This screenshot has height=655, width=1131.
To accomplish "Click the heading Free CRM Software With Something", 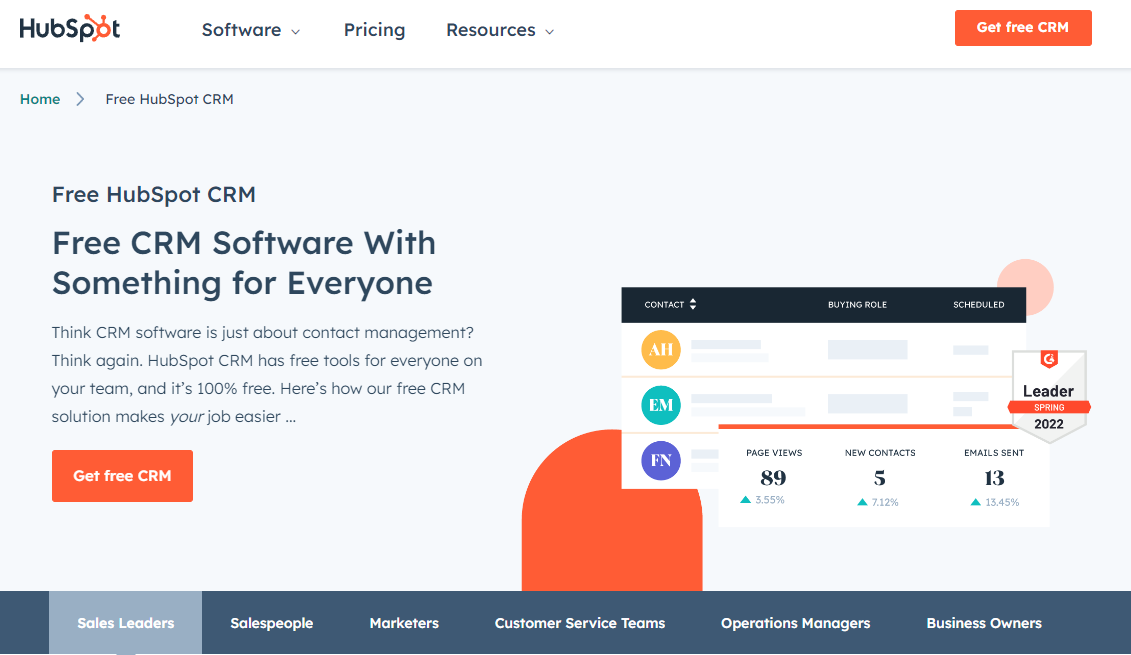I will coord(244,263).
